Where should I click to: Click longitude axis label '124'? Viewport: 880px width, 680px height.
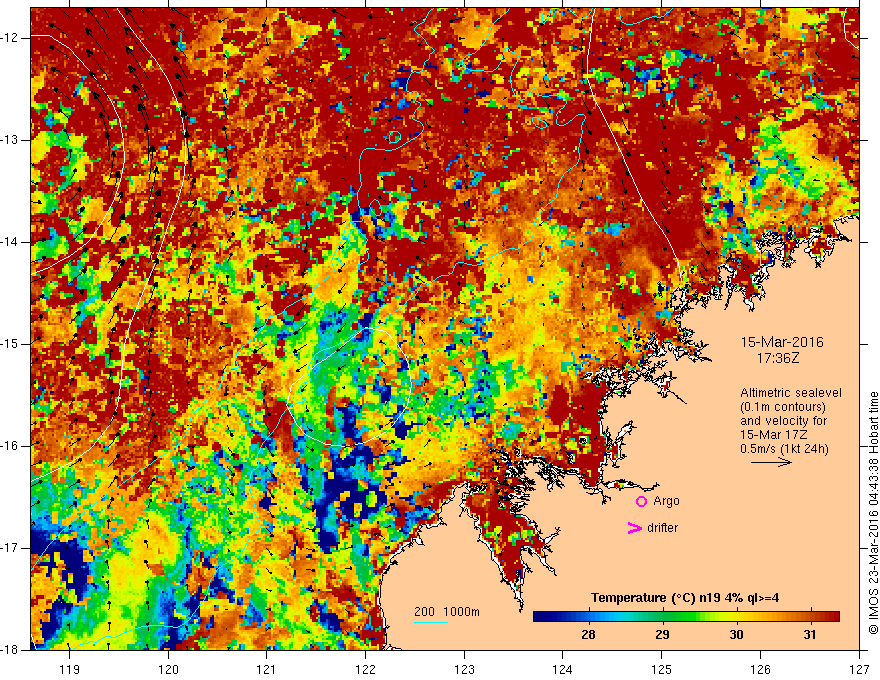563,670
